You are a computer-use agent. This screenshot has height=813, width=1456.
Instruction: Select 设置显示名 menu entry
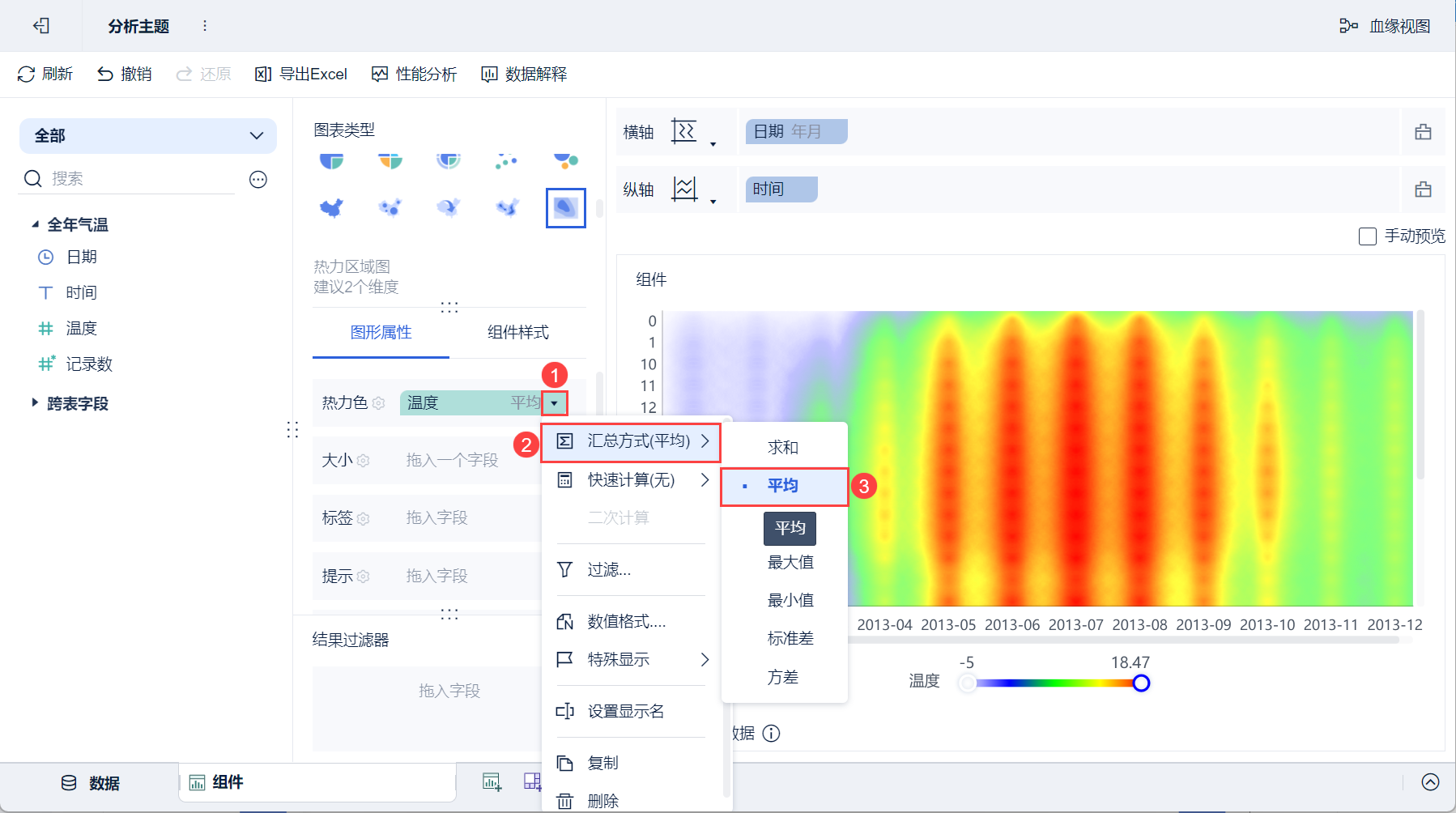click(631, 711)
